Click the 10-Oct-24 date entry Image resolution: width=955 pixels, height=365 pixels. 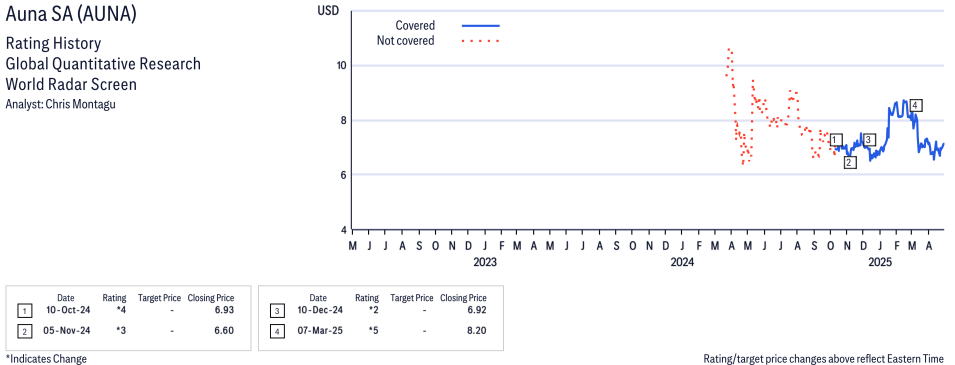click(66, 310)
